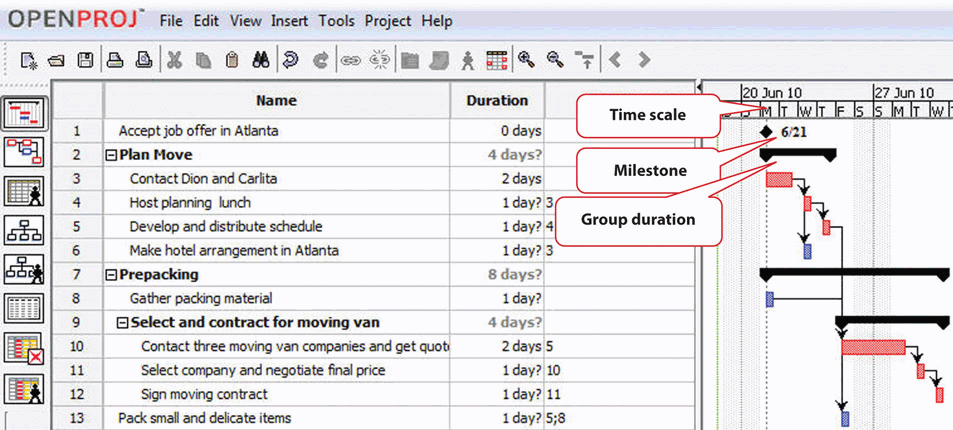Open a project with the folder icon

pyautogui.click(x=56, y=60)
